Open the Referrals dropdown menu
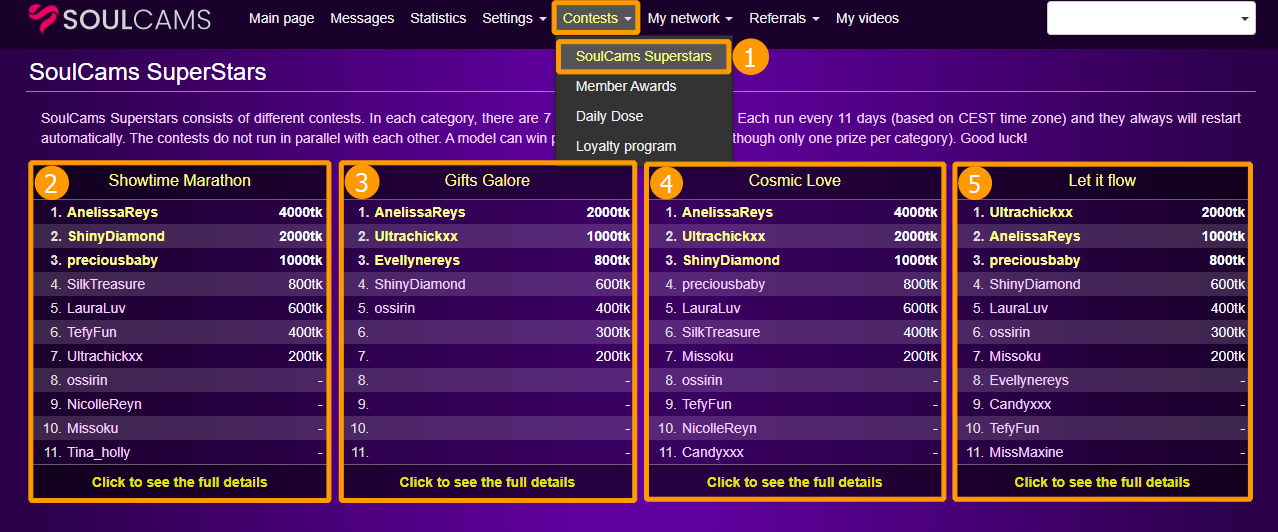1278x532 pixels. click(x=784, y=18)
